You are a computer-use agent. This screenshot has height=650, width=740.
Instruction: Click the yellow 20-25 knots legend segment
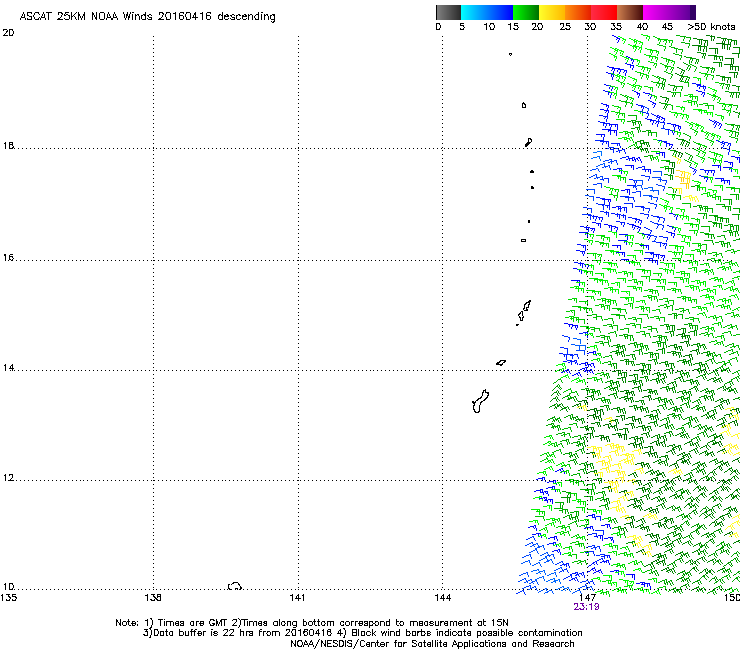tap(552, 12)
